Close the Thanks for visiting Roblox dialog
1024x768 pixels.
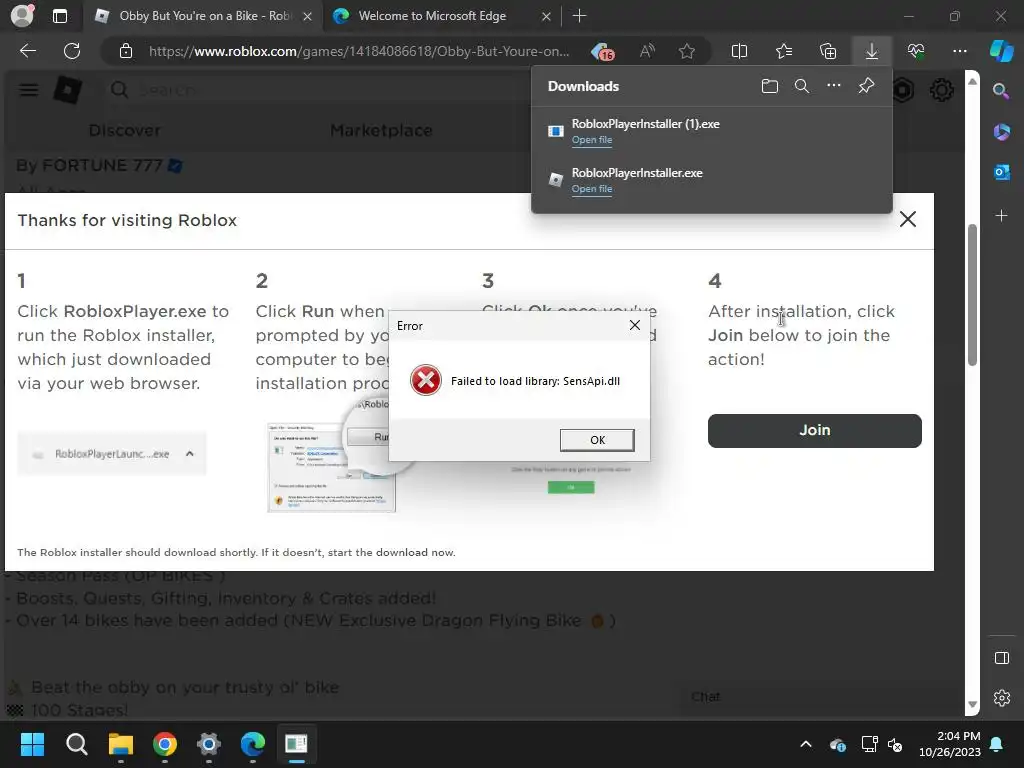pos(908,219)
